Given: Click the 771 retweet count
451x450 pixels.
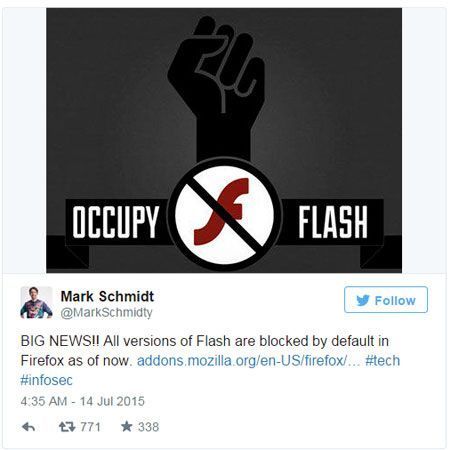Looking at the screenshot, I should [90, 427].
